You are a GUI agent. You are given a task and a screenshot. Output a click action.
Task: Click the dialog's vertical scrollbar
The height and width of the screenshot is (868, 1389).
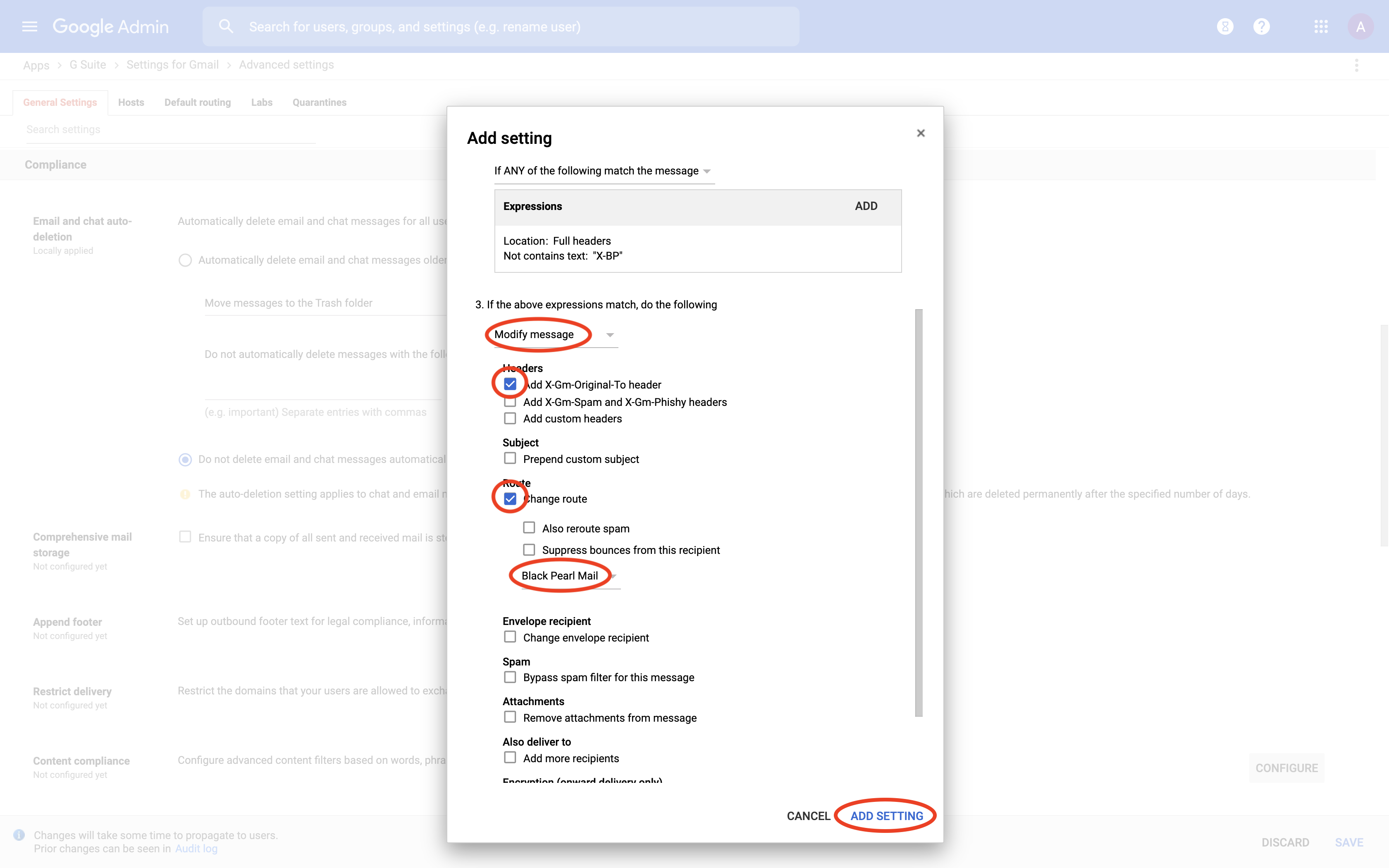(918, 512)
